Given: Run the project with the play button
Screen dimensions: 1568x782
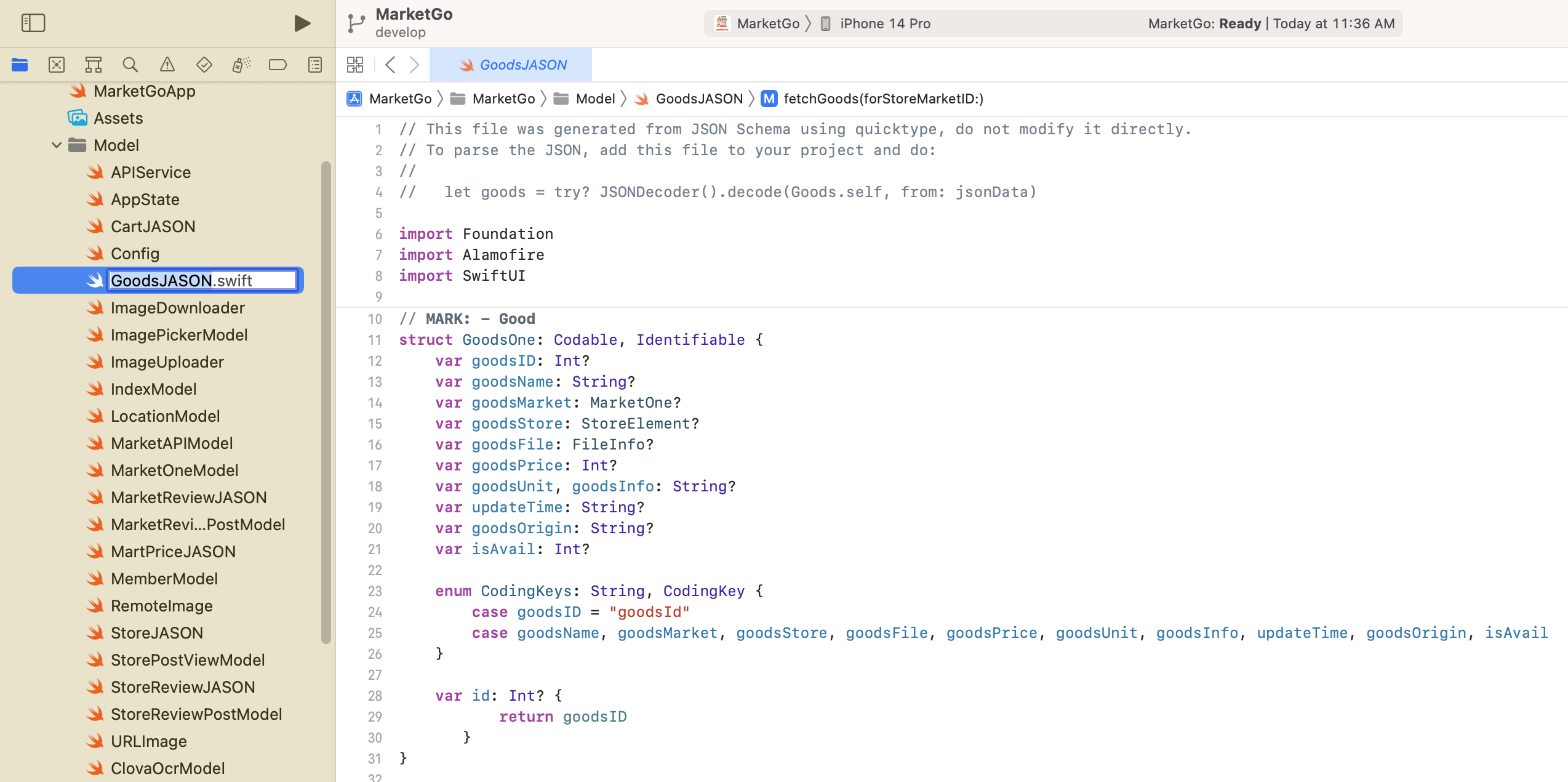Looking at the screenshot, I should (x=302, y=23).
